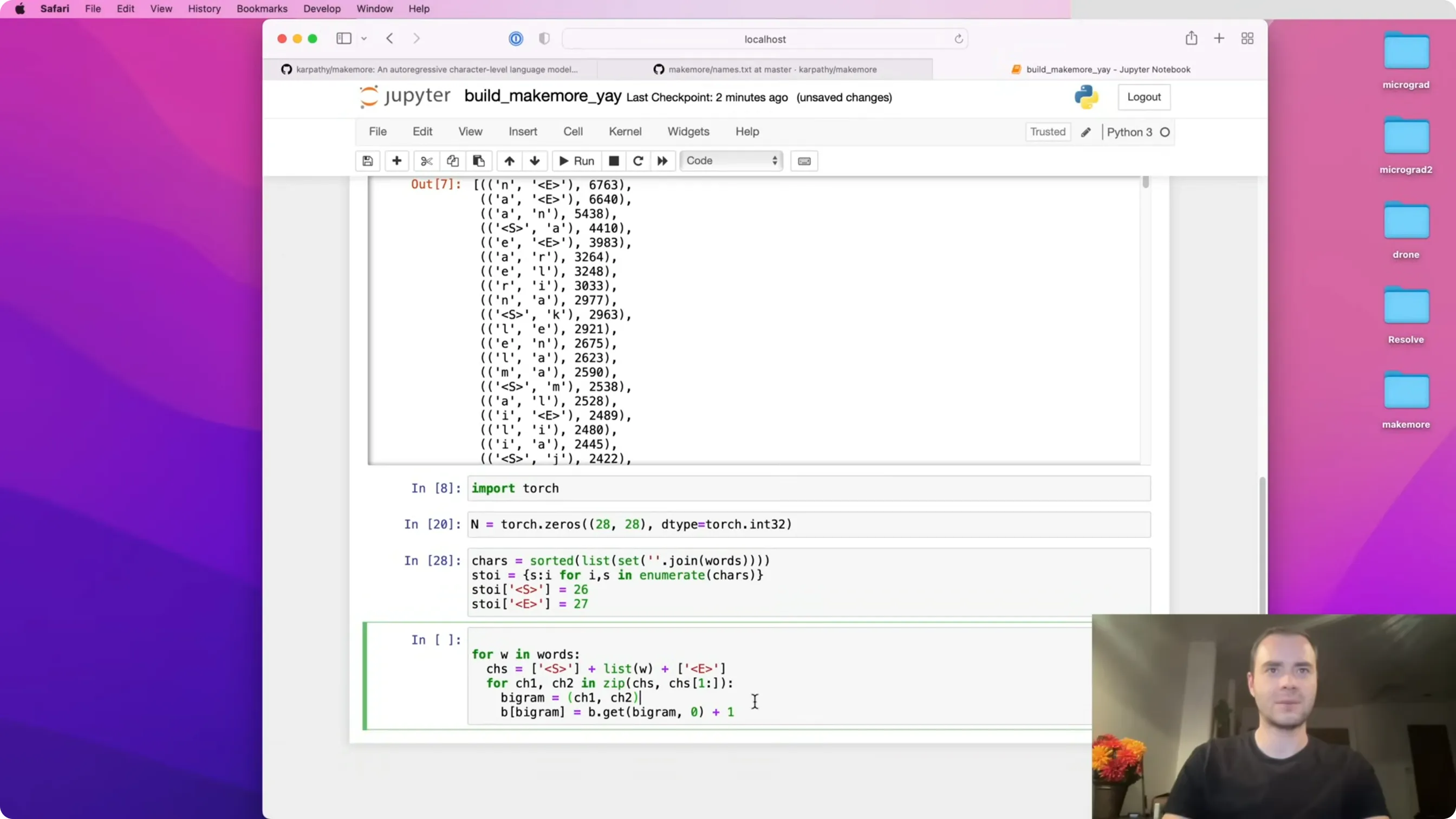Viewport: 1456px width, 819px height.
Task: Open the cell type Code dropdown
Action: (731, 161)
